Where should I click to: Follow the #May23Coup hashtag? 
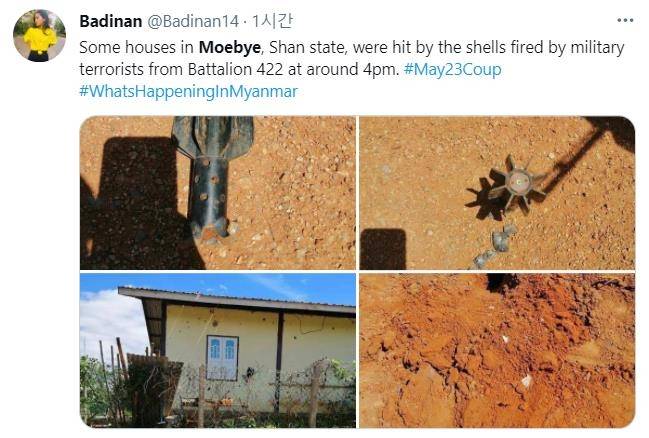pos(452,69)
